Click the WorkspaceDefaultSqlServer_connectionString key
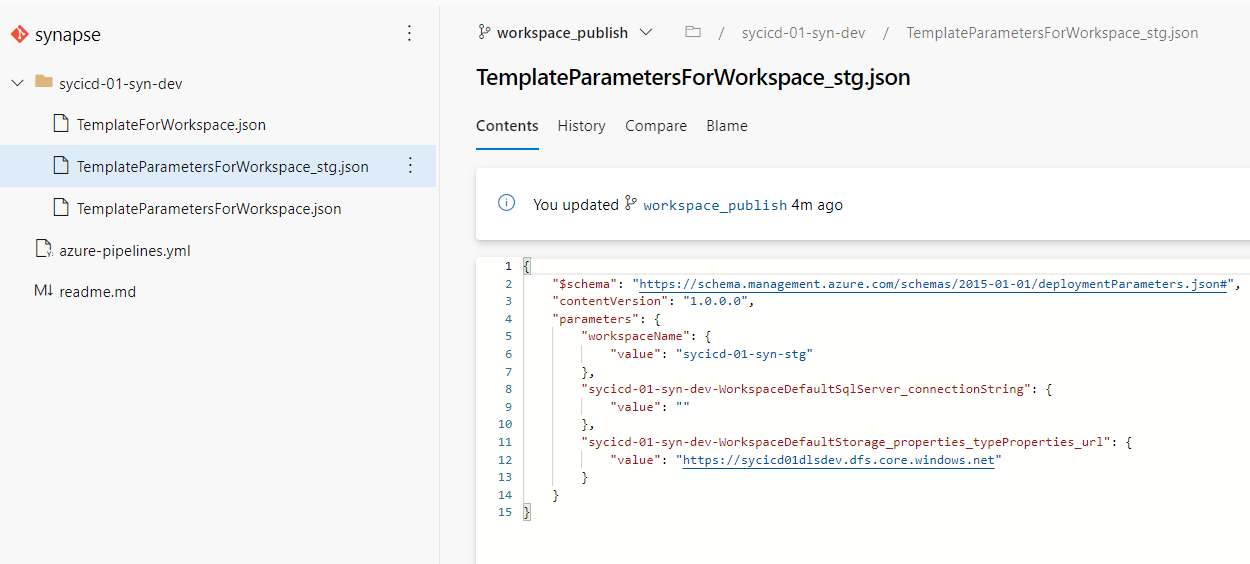 click(805, 389)
